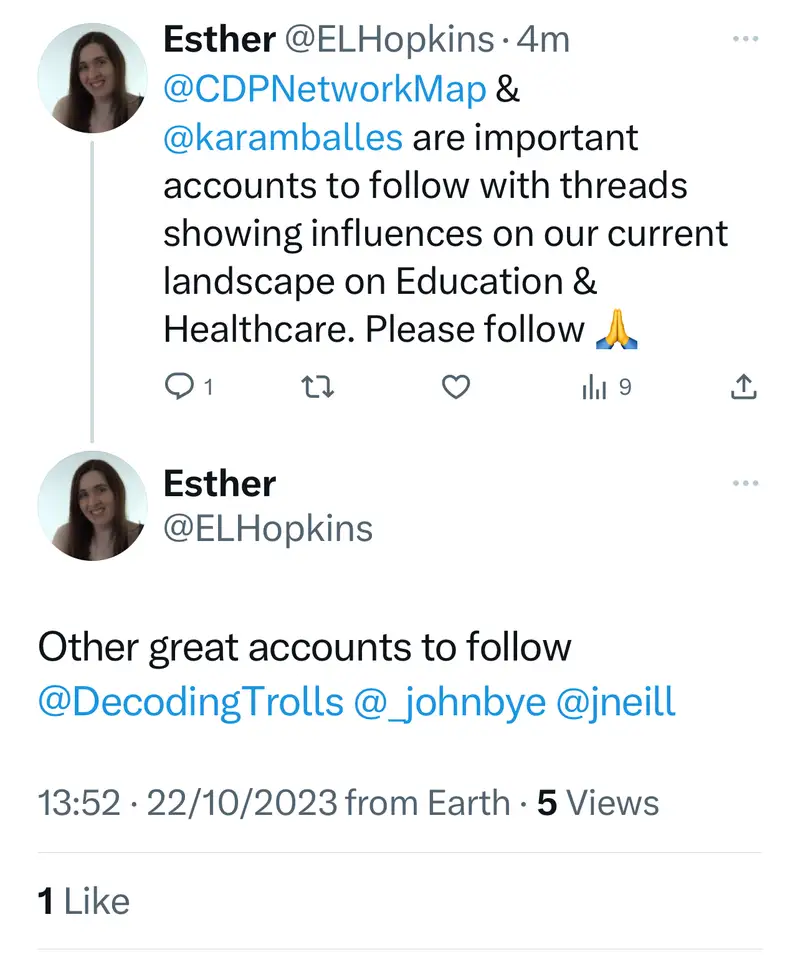Viewport: 800px width, 955px height.
Task: Open the @_johnbye mention
Action: point(449,701)
